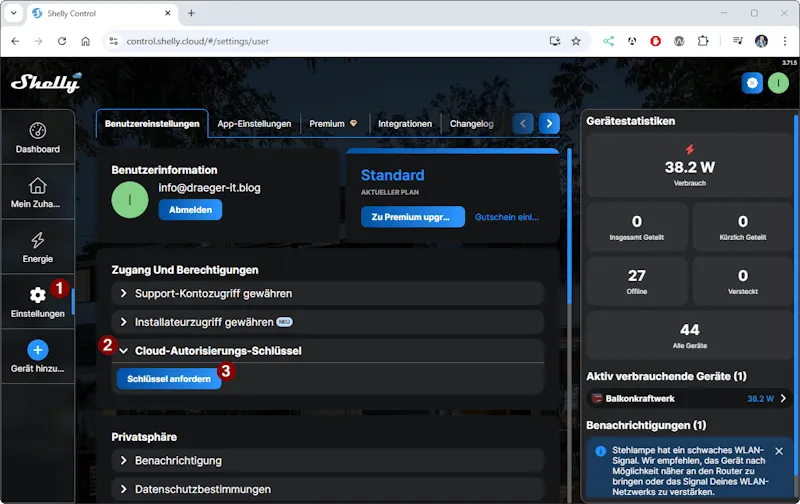This screenshot has height=504, width=800.
Task: Expand the Datenschutzbestimmungen section
Action: click(124, 489)
